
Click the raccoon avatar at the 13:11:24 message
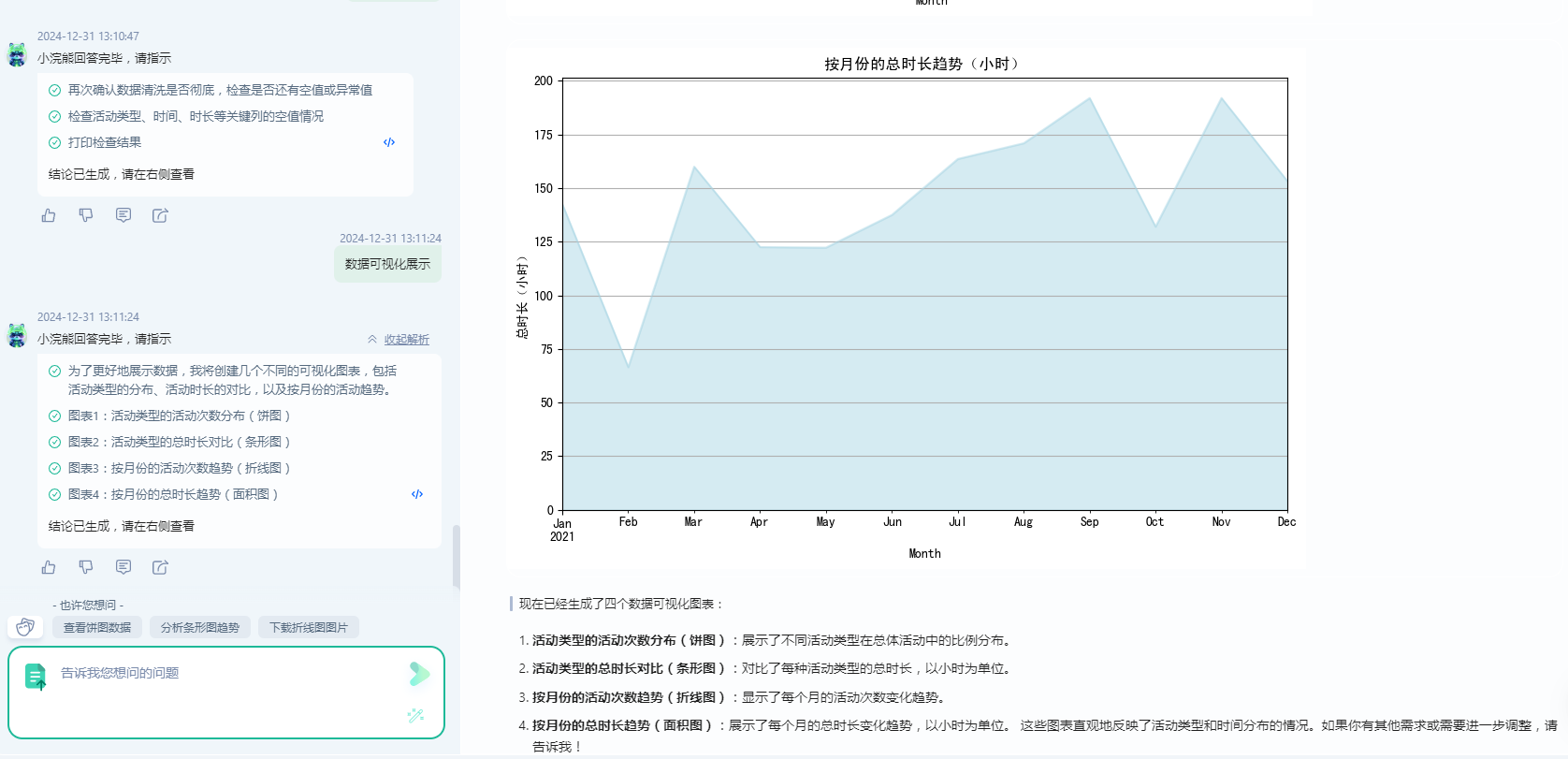[17, 335]
